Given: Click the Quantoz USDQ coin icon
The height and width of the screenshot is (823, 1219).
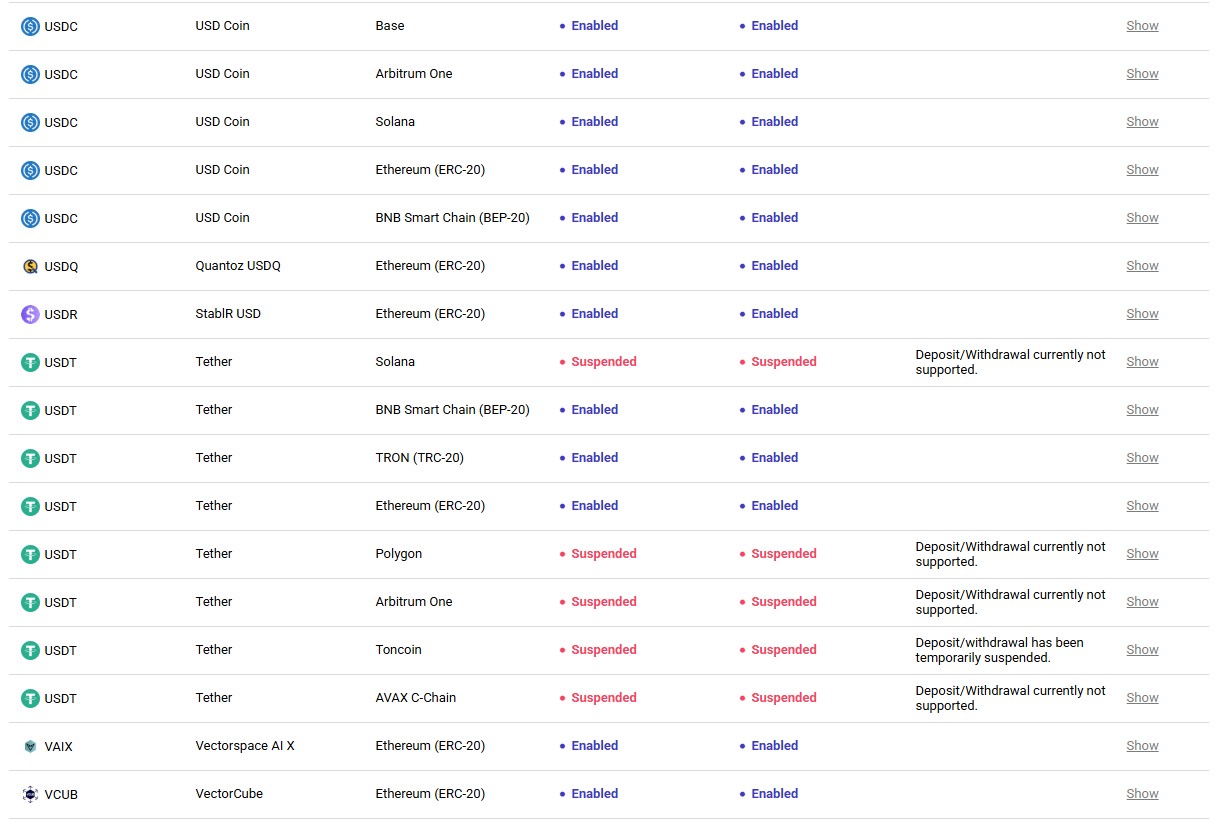Looking at the screenshot, I should [x=30, y=266].
